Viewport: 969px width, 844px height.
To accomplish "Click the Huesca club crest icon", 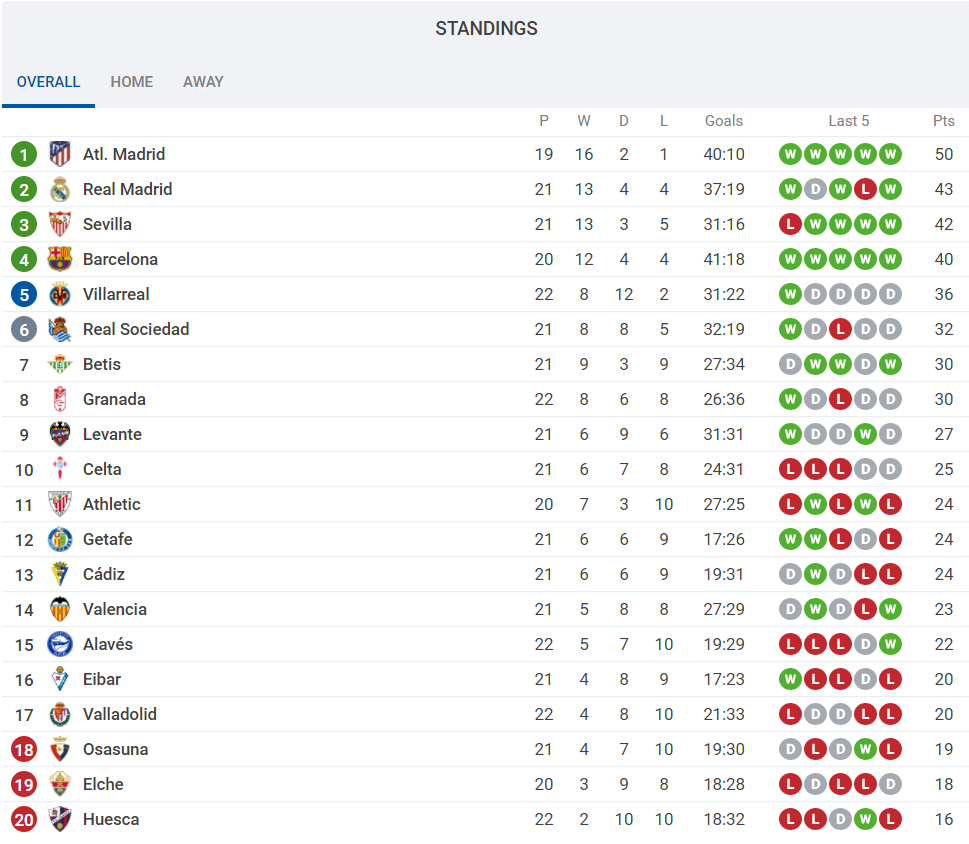I will [x=60, y=819].
